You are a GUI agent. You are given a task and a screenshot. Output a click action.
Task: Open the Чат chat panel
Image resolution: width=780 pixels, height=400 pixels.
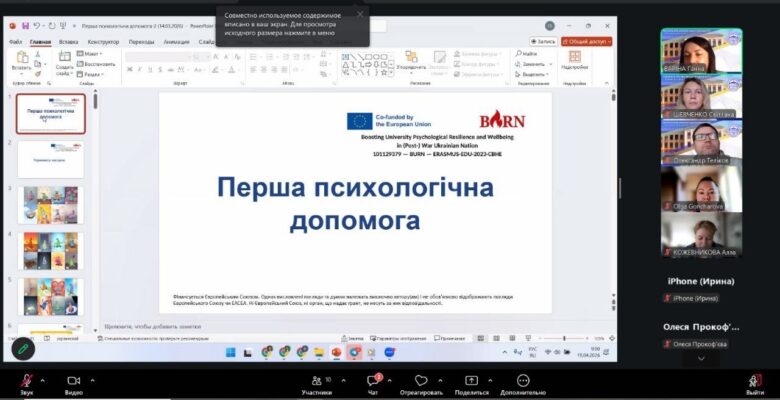(373, 381)
